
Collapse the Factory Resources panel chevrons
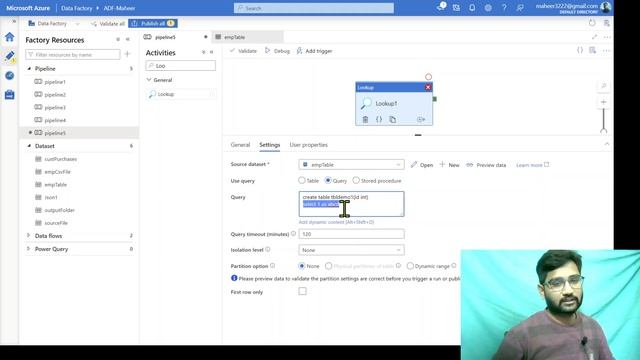pos(128,40)
